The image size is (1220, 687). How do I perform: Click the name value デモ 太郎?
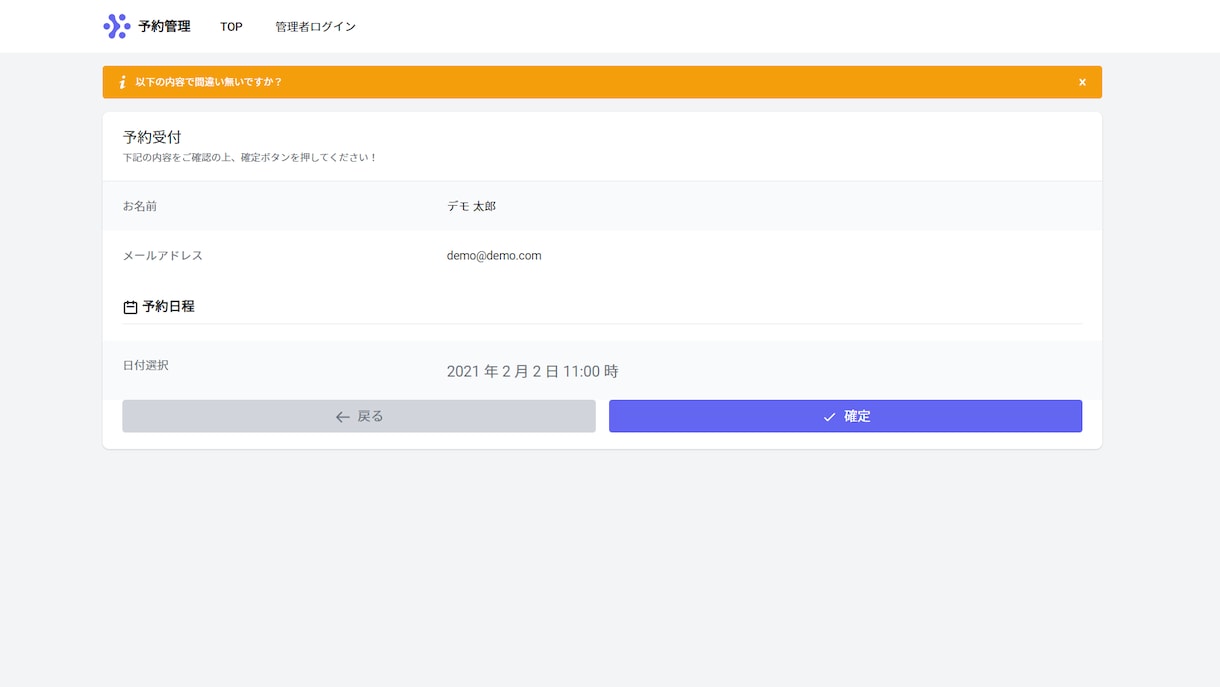471,206
